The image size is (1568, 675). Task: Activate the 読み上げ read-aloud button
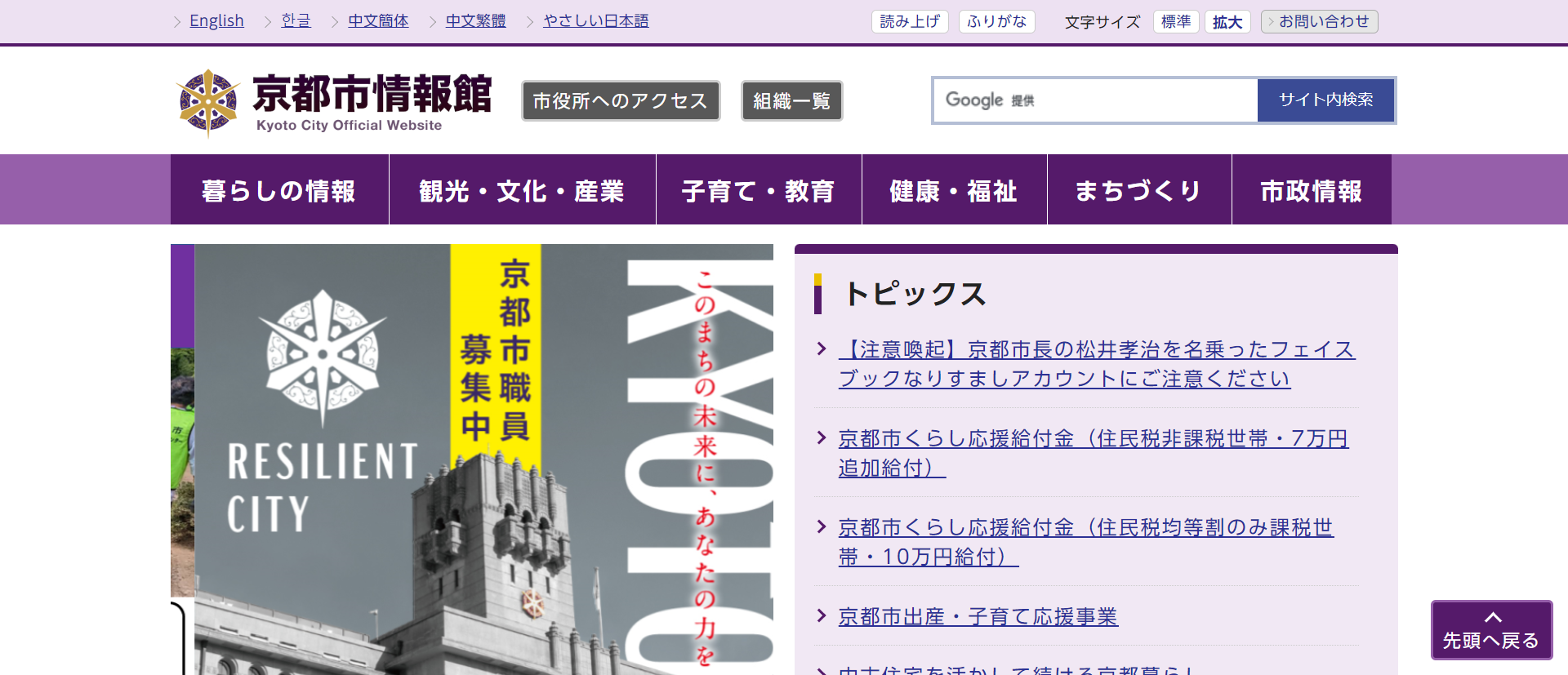click(x=910, y=21)
